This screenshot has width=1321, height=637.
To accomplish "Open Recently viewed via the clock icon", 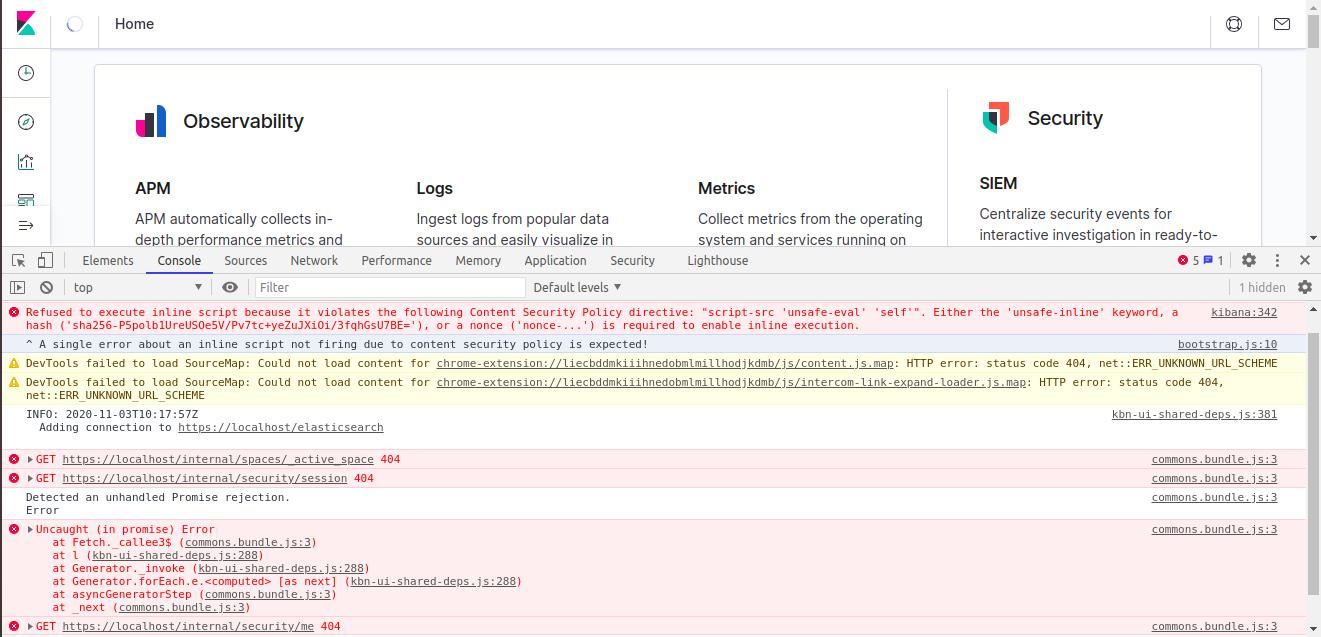I will [25, 72].
